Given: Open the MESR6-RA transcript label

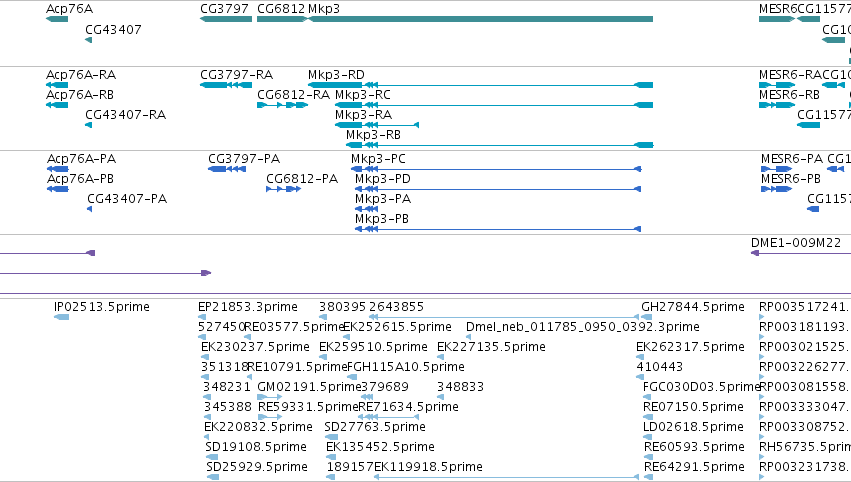Looking at the screenshot, I should 790,75.
